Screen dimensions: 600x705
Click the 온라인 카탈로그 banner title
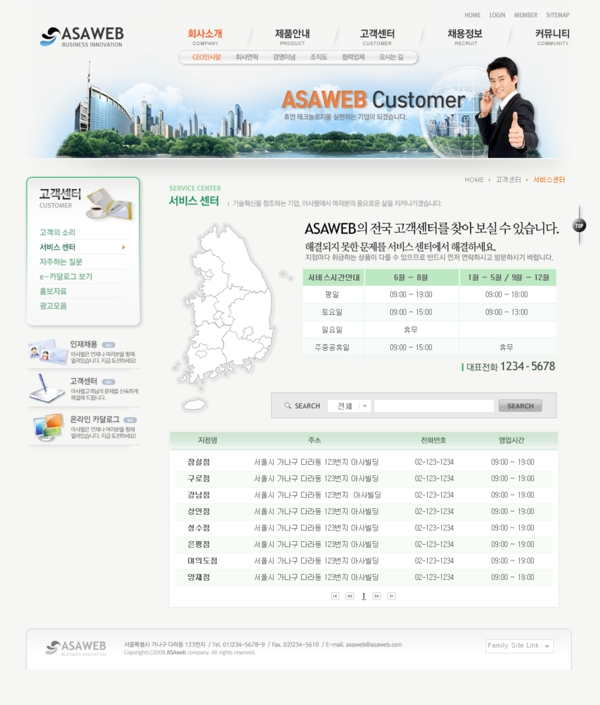pyautogui.click(x=94, y=419)
